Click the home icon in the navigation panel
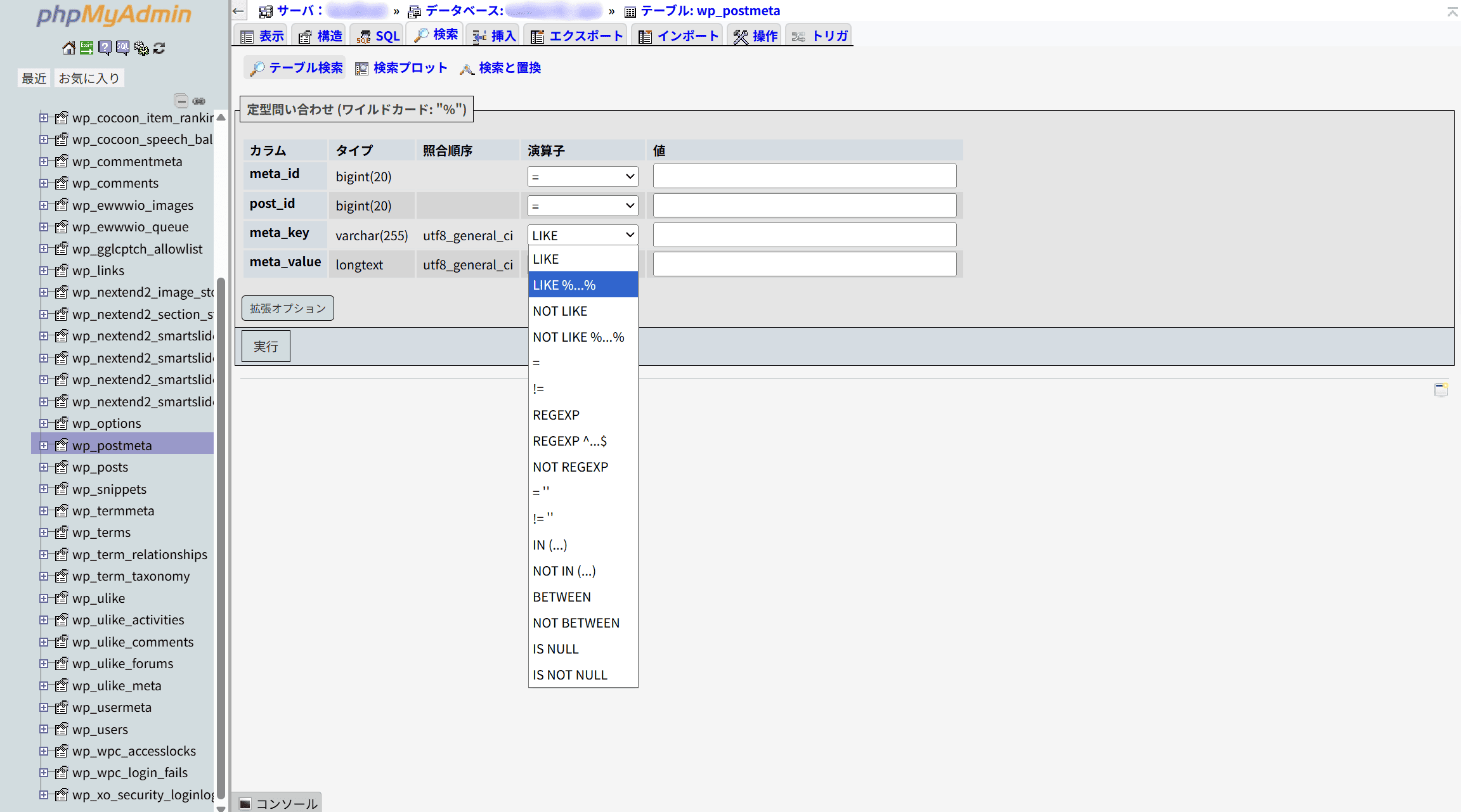1461x812 pixels. 68,48
